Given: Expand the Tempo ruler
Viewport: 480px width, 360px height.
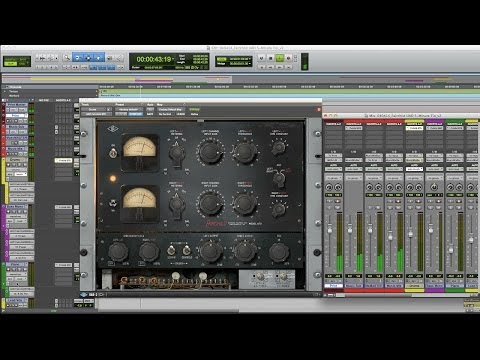Looking at the screenshot, I should click(5, 91).
